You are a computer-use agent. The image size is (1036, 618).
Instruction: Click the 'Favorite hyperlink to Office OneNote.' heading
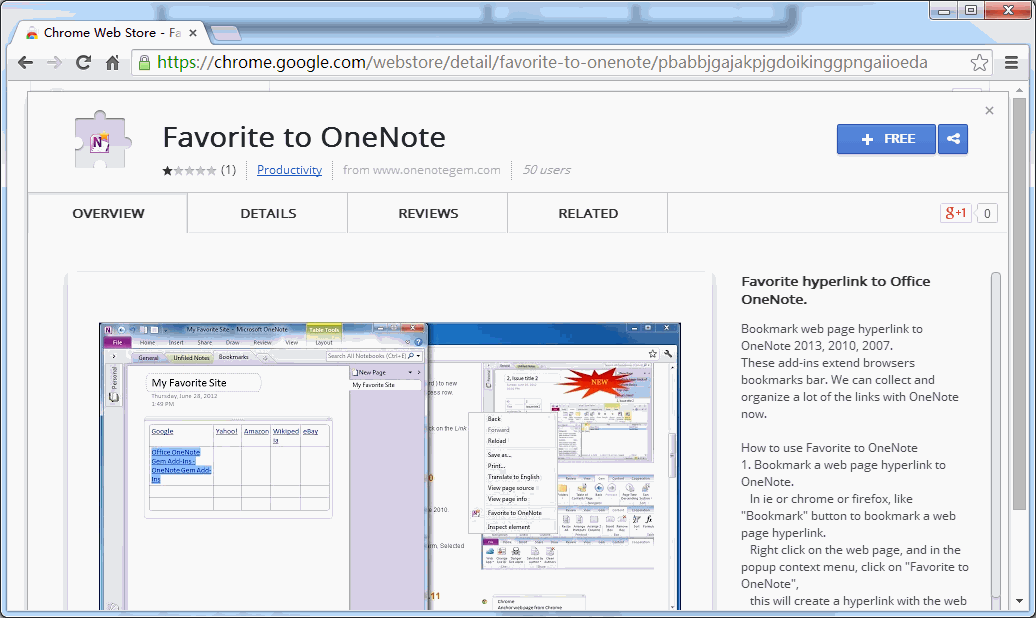click(x=836, y=290)
